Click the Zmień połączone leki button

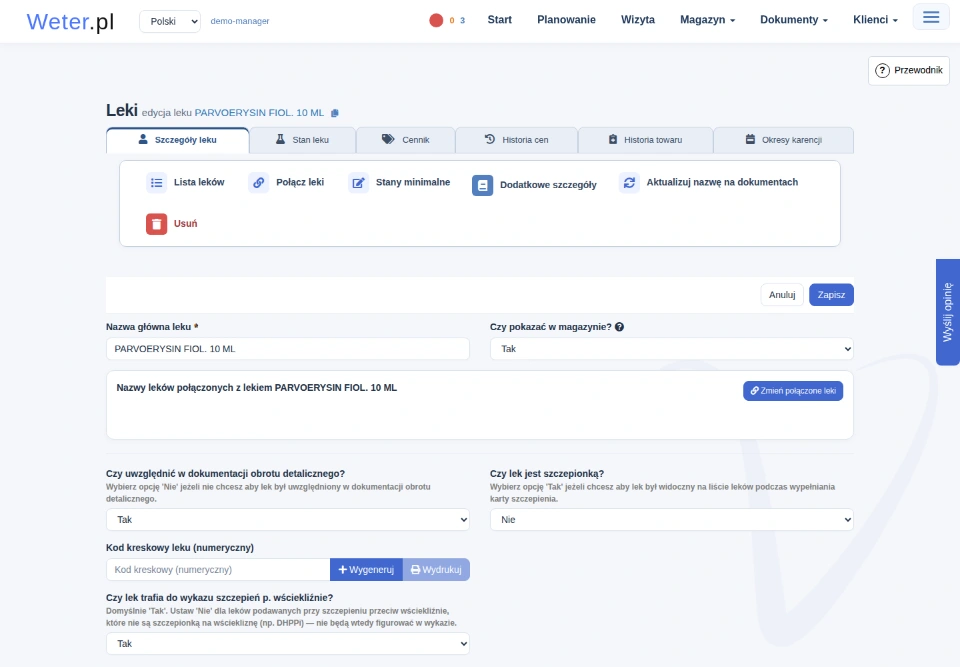[793, 391]
